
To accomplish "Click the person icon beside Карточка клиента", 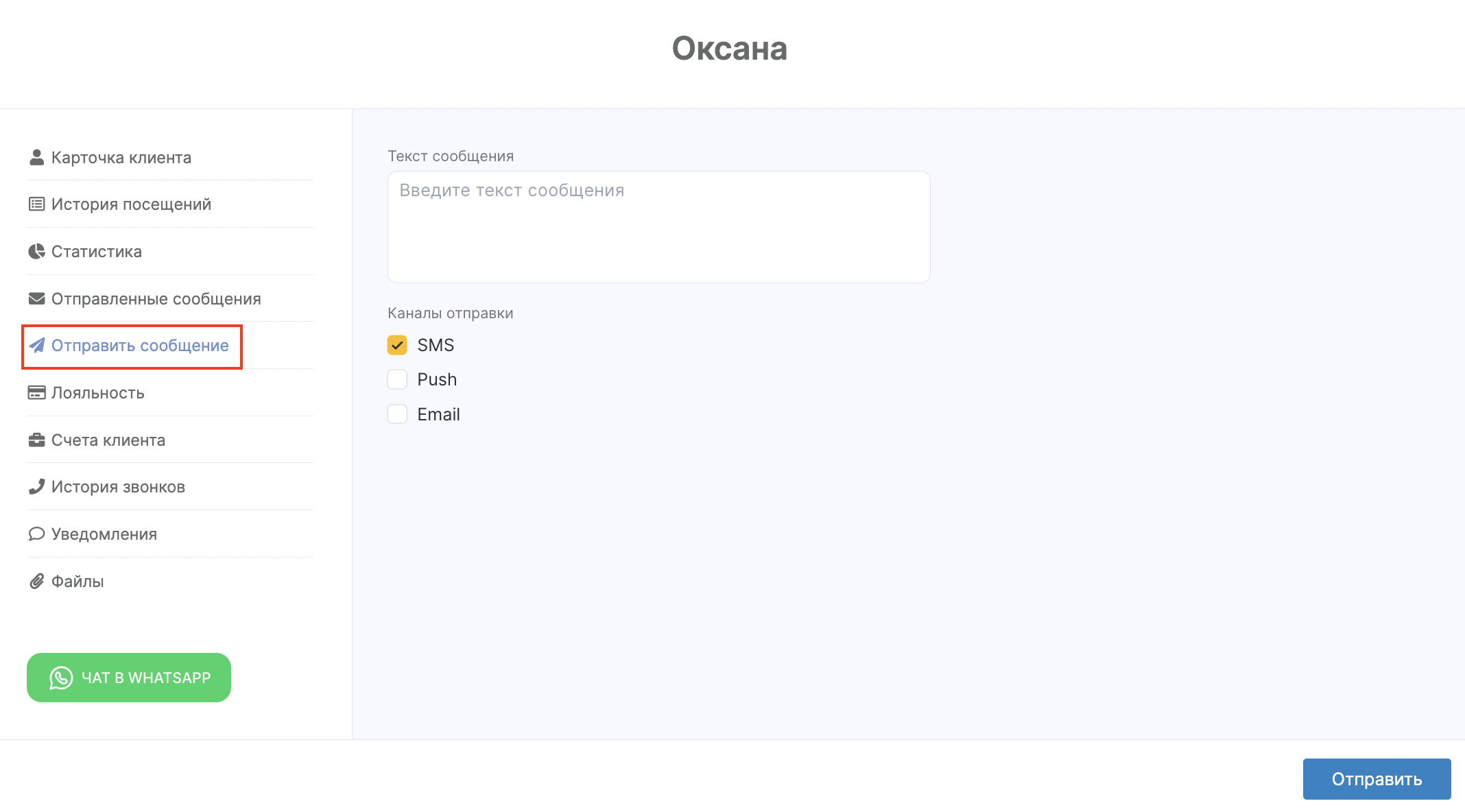I will coord(36,158).
